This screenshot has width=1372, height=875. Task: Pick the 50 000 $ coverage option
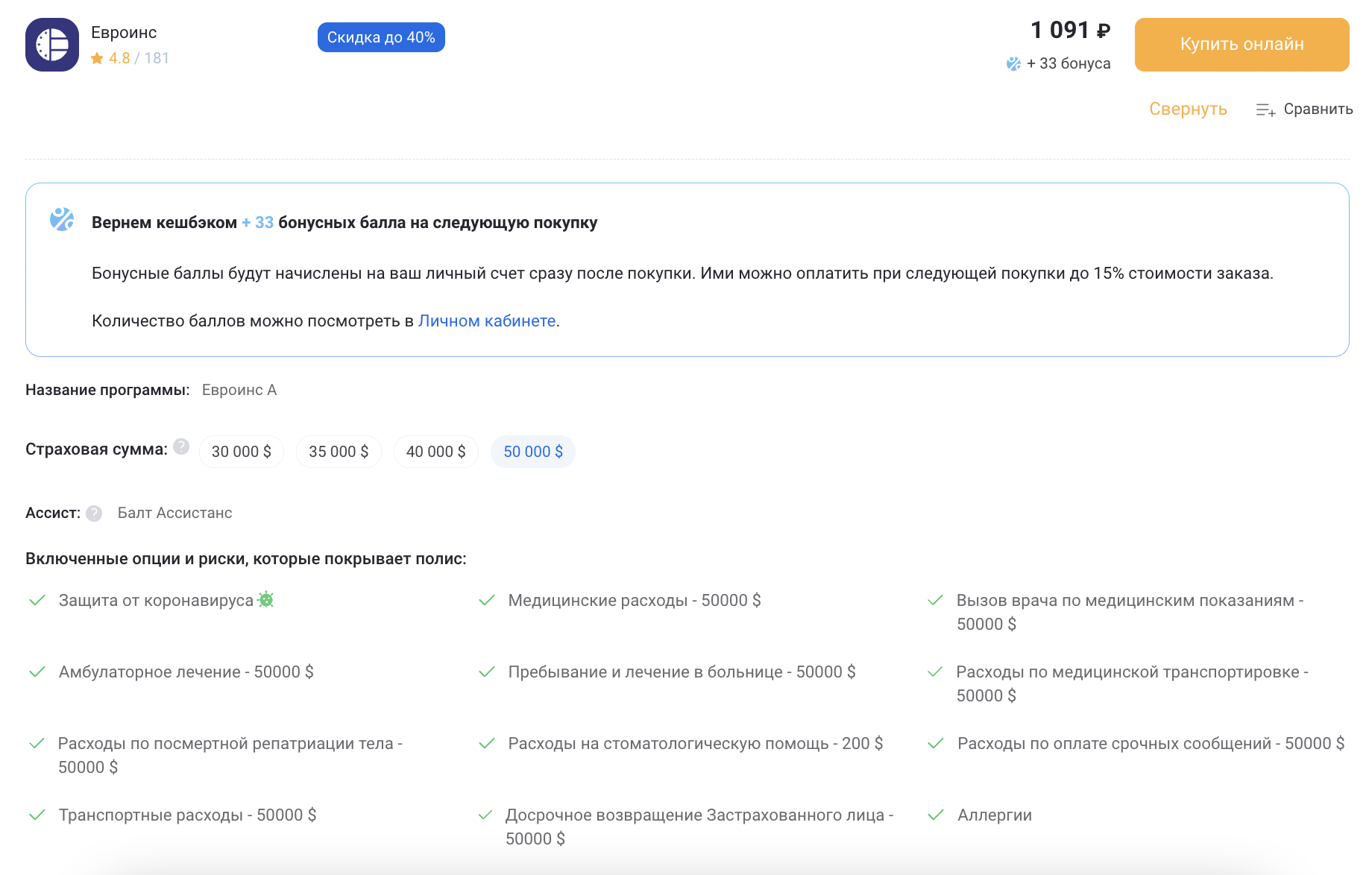[533, 452]
